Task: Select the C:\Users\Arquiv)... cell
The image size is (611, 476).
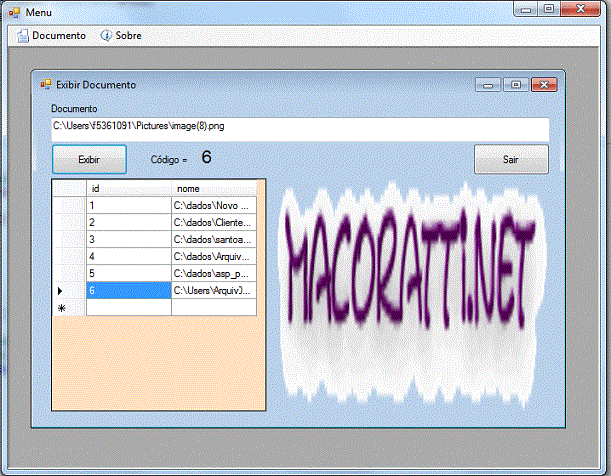Action: [x=214, y=290]
